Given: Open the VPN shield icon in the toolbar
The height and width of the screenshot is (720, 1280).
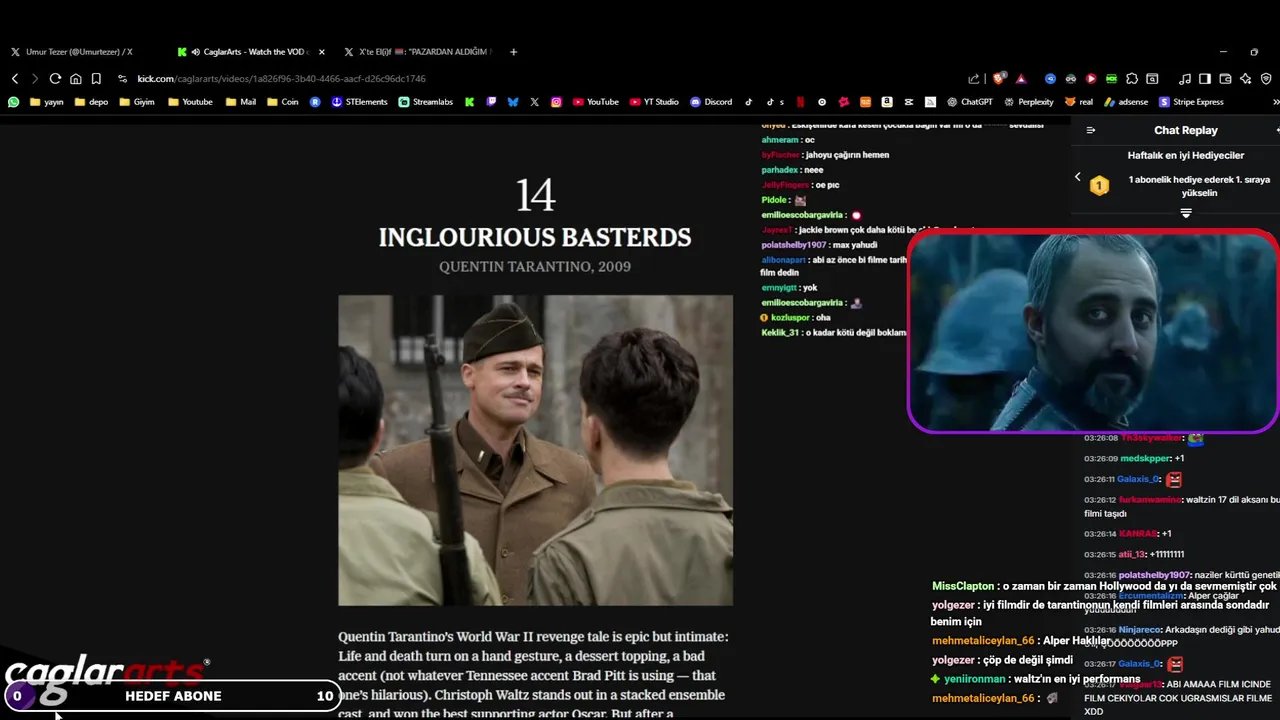Looking at the screenshot, I should [x=1266, y=79].
